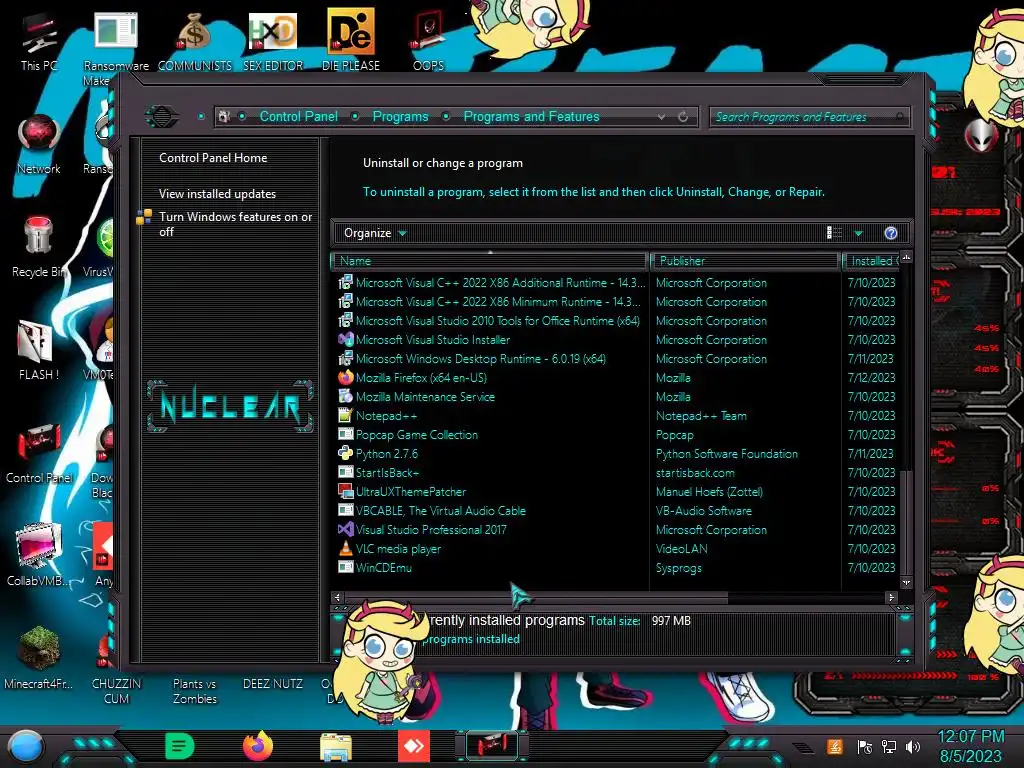Open Control Panel Home link
The height and width of the screenshot is (768, 1024).
(213, 158)
